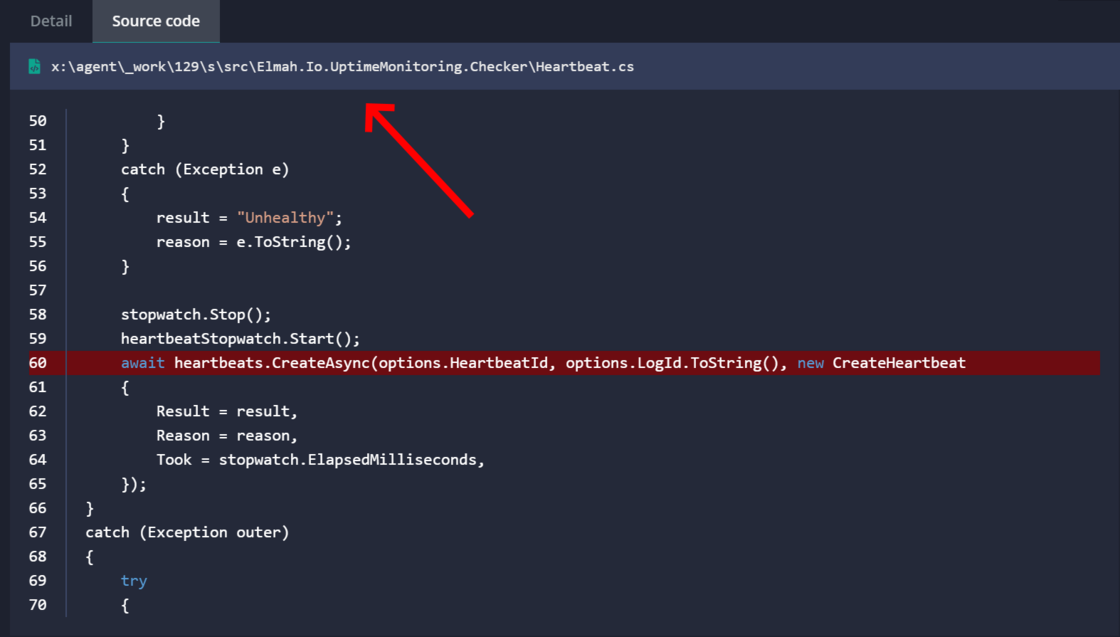The height and width of the screenshot is (637, 1120).
Task: Click the Heartbeat.cs file path text
Action: coord(342,66)
